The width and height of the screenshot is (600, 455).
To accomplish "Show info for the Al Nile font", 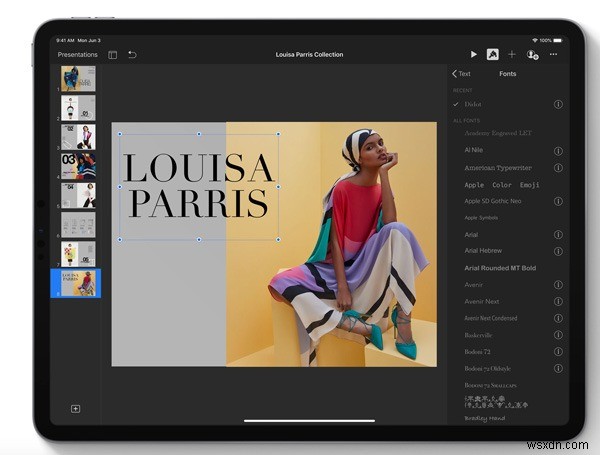I will 558,151.
